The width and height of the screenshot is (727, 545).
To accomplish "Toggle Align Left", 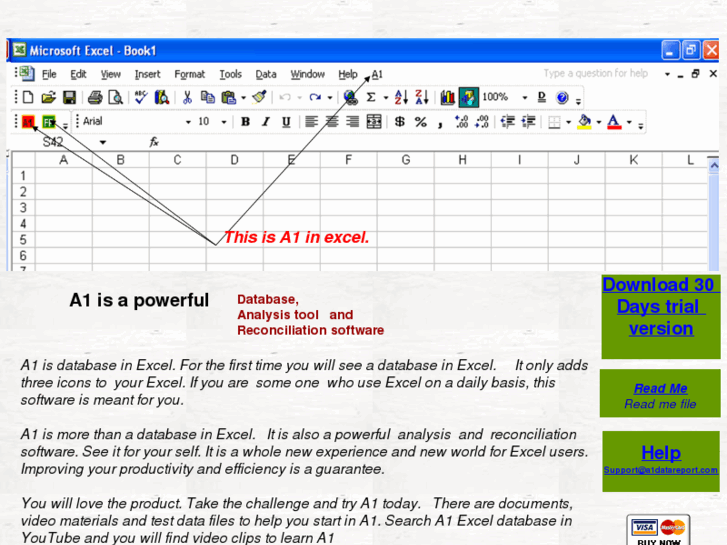I will (312, 122).
